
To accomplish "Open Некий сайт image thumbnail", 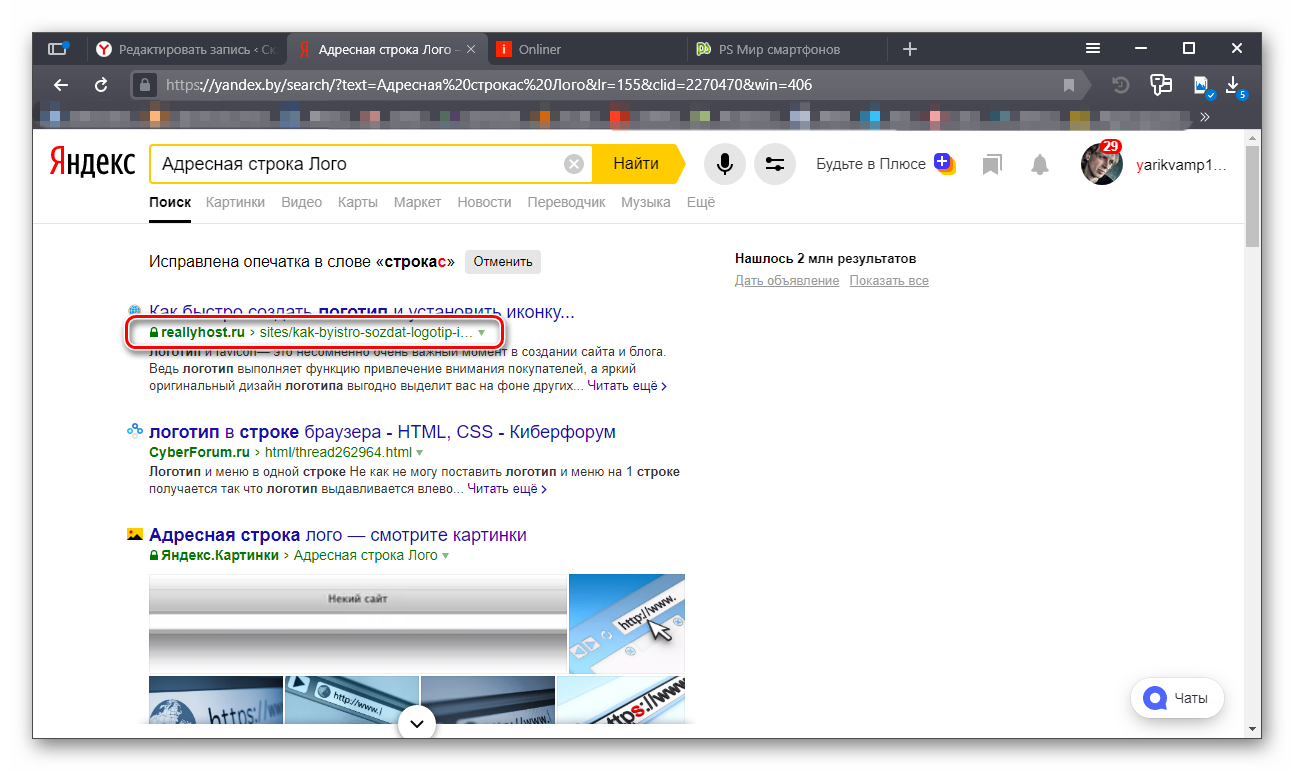I will point(358,624).
